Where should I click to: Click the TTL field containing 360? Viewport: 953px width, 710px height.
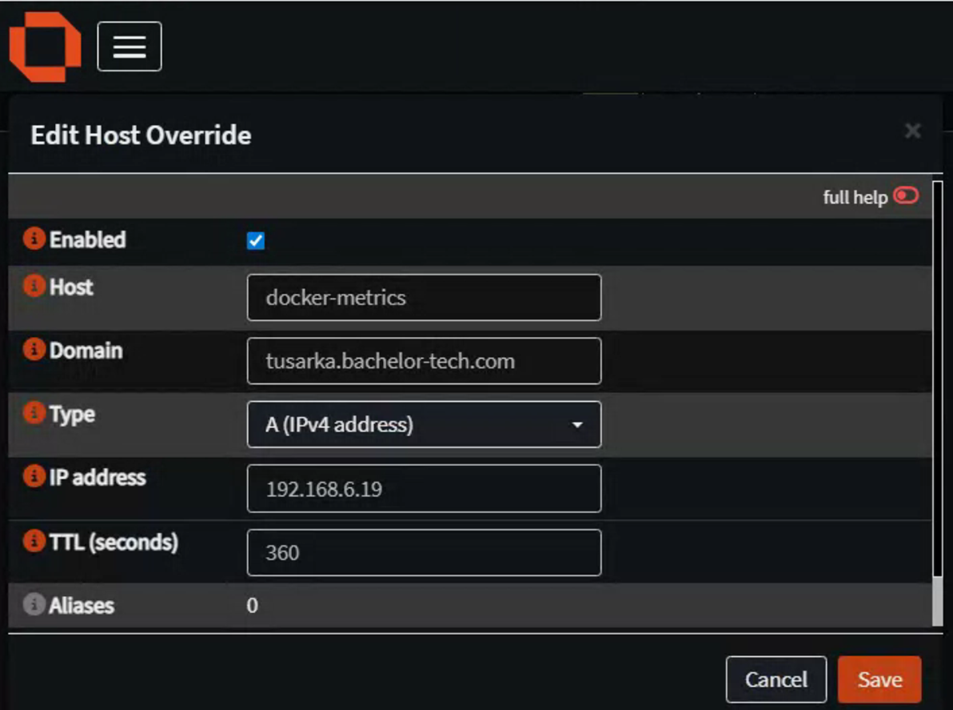[424, 553]
